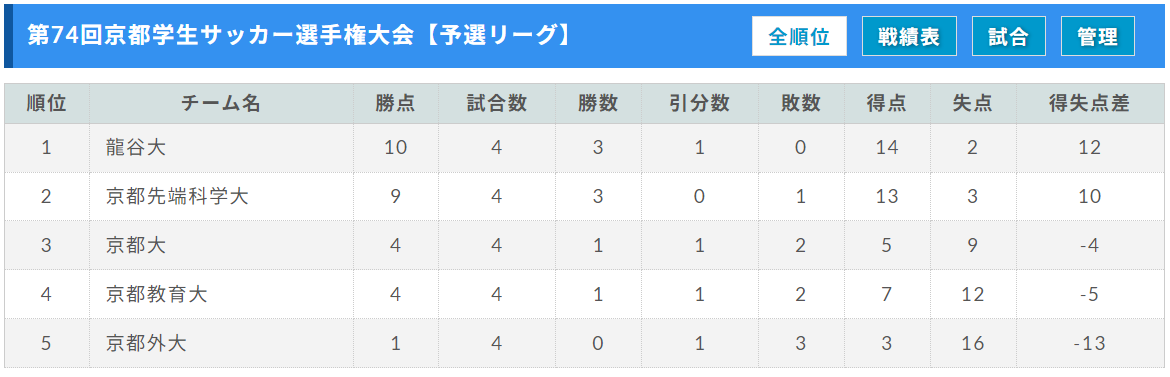Viewport: 1170px width, 377px height.
Task: Select the 京都教育大 team name
Action: (x=156, y=294)
